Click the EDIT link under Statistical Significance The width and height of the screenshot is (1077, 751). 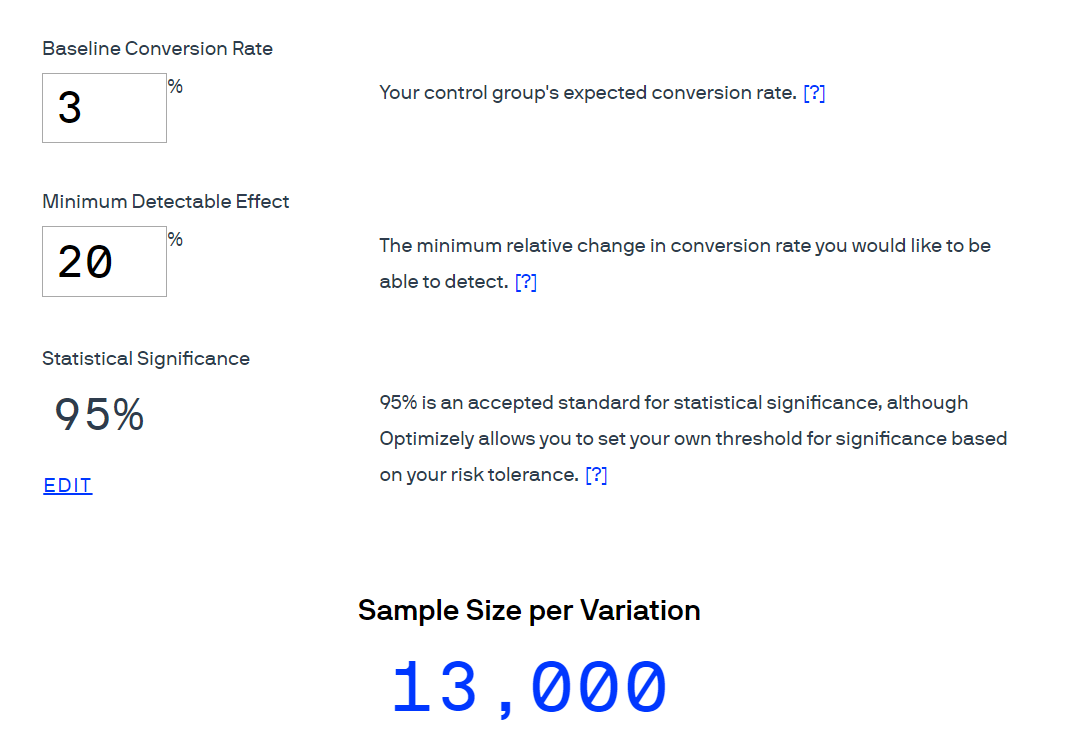[68, 486]
